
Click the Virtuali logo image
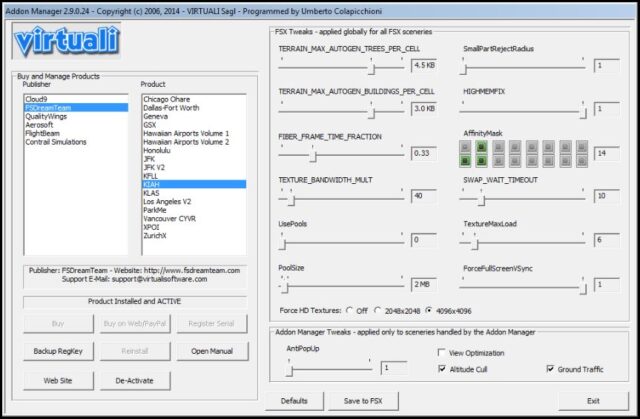click(67, 41)
